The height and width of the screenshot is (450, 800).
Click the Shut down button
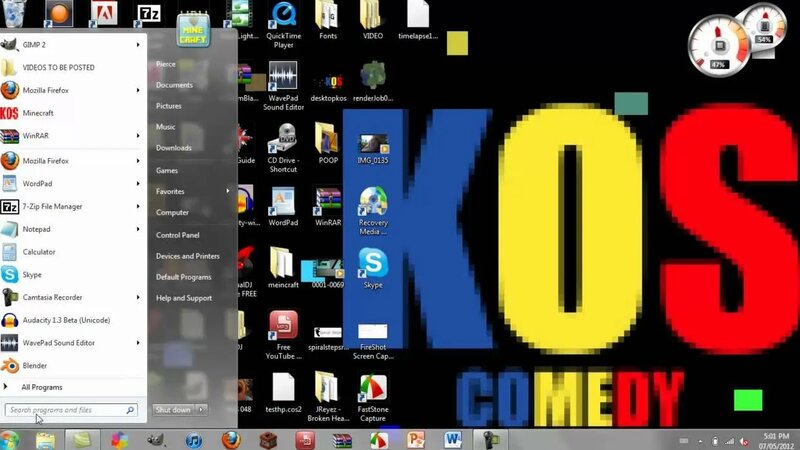point(173,410)
